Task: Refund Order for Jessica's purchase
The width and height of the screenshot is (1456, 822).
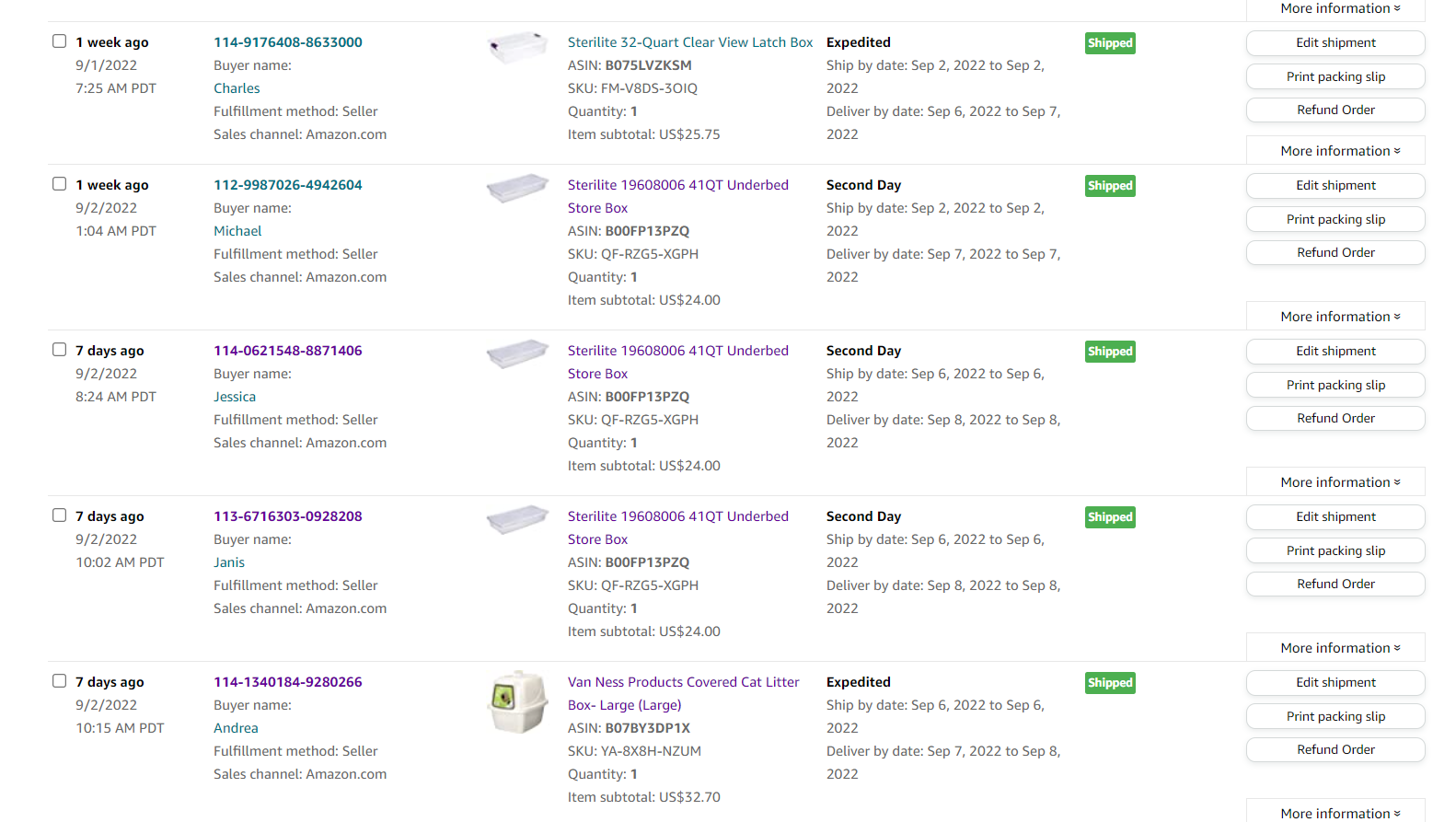Action: (1335, 419)
